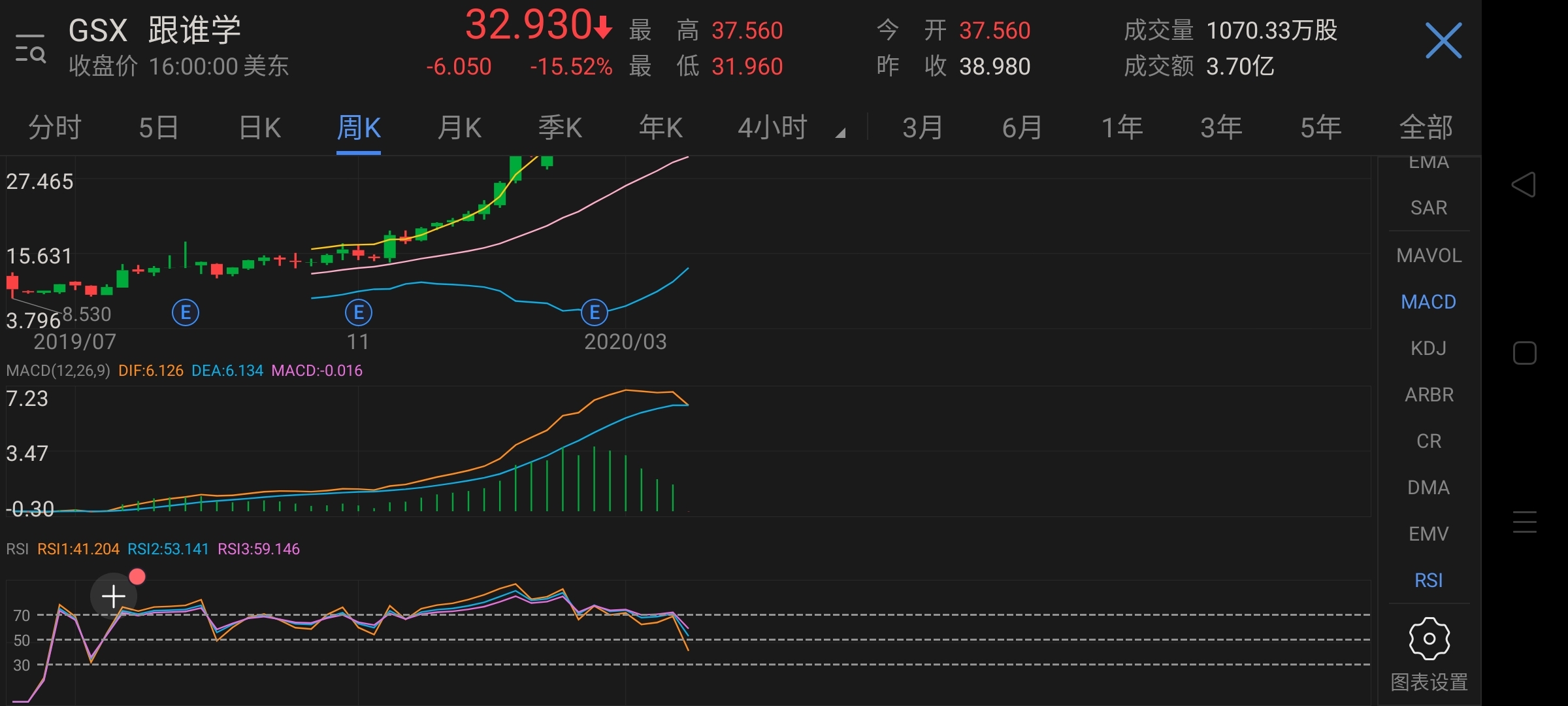The width and height of the screenshot is (1568, 706).
Task: Click the 2019/07 date label
Action: click(74, 342)
